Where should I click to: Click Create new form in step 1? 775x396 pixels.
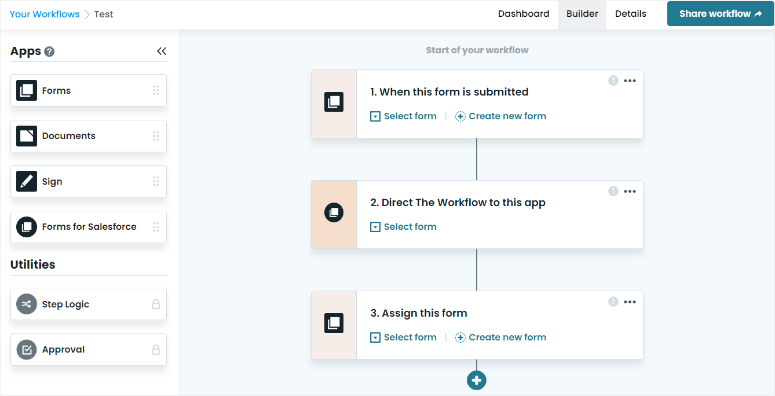pyautogui.click(x=501, y=116)
